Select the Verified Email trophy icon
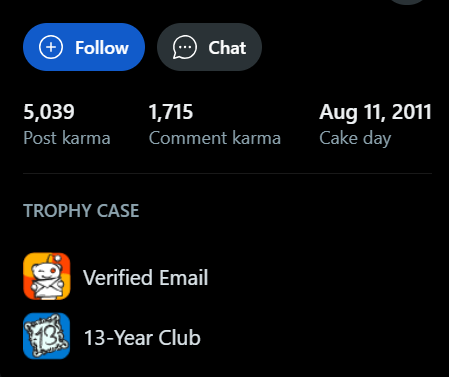 (x=47, y=276)
